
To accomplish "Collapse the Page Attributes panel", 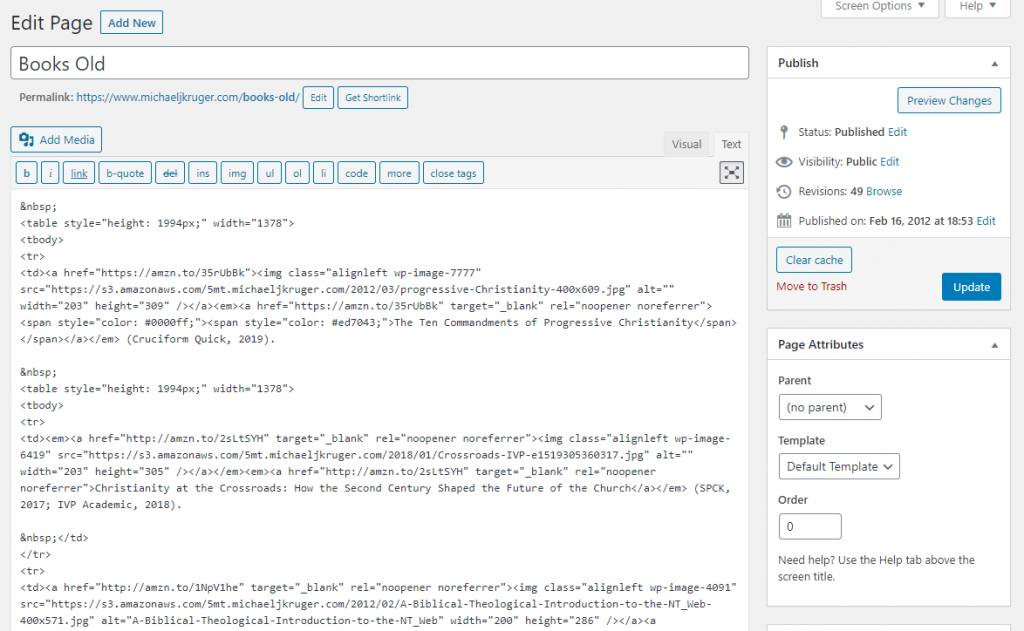I will click(995, 345).
